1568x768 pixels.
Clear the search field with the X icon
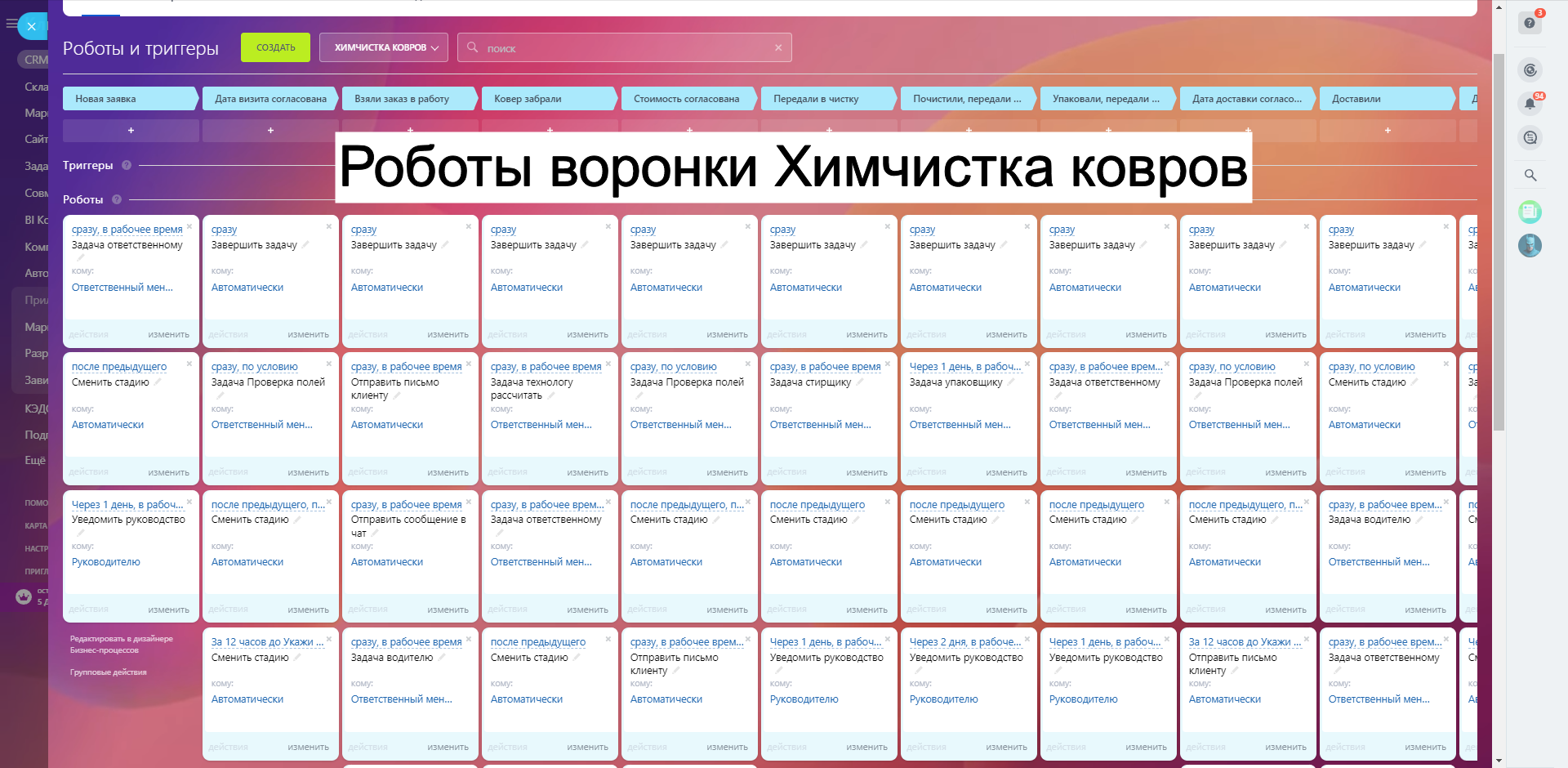pos(778,48)
